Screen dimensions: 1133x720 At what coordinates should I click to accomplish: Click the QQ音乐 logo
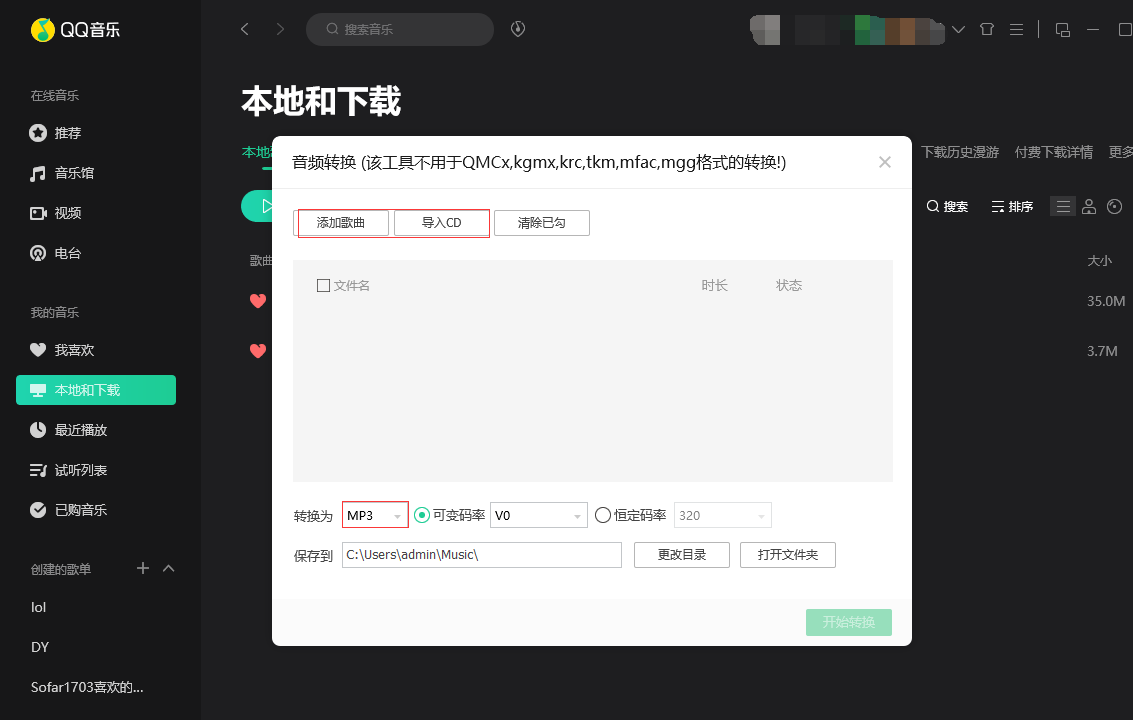[x=75, y=30]
